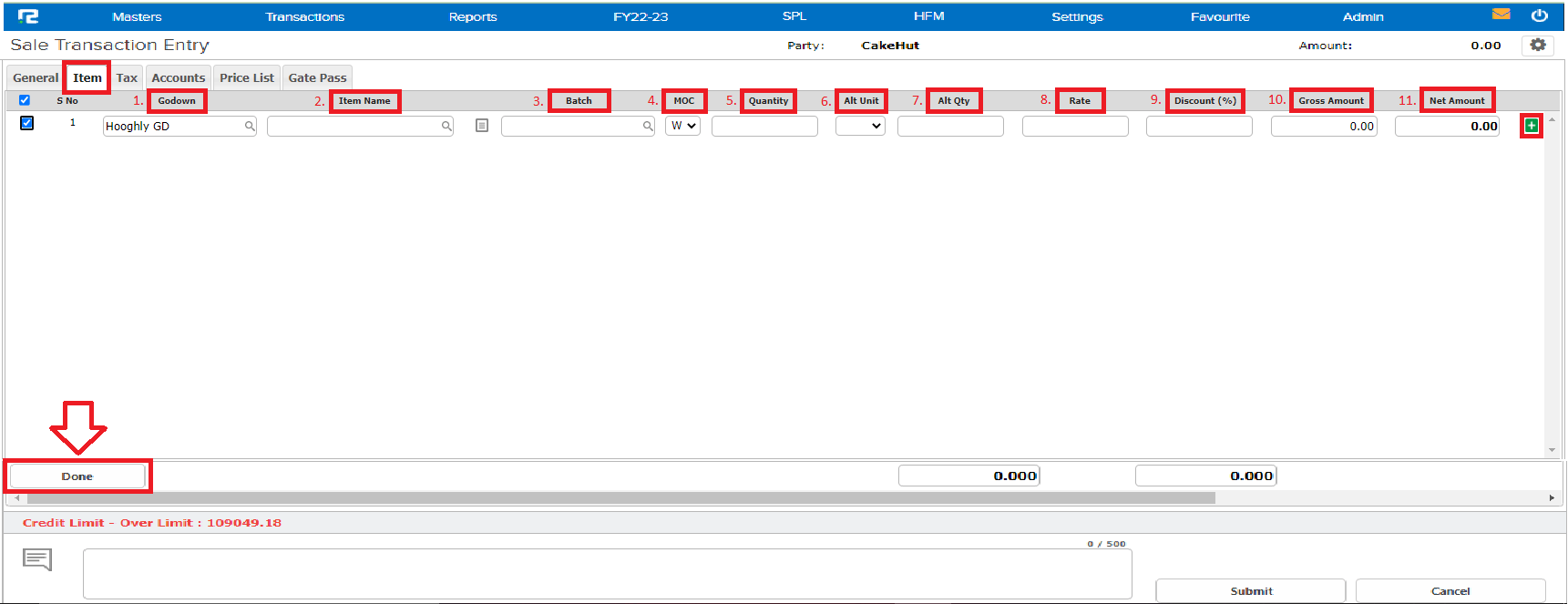Click the horizontal scrollbar right arrow
Viewport: 1568px width, 604px height.
click(1552, 498)
